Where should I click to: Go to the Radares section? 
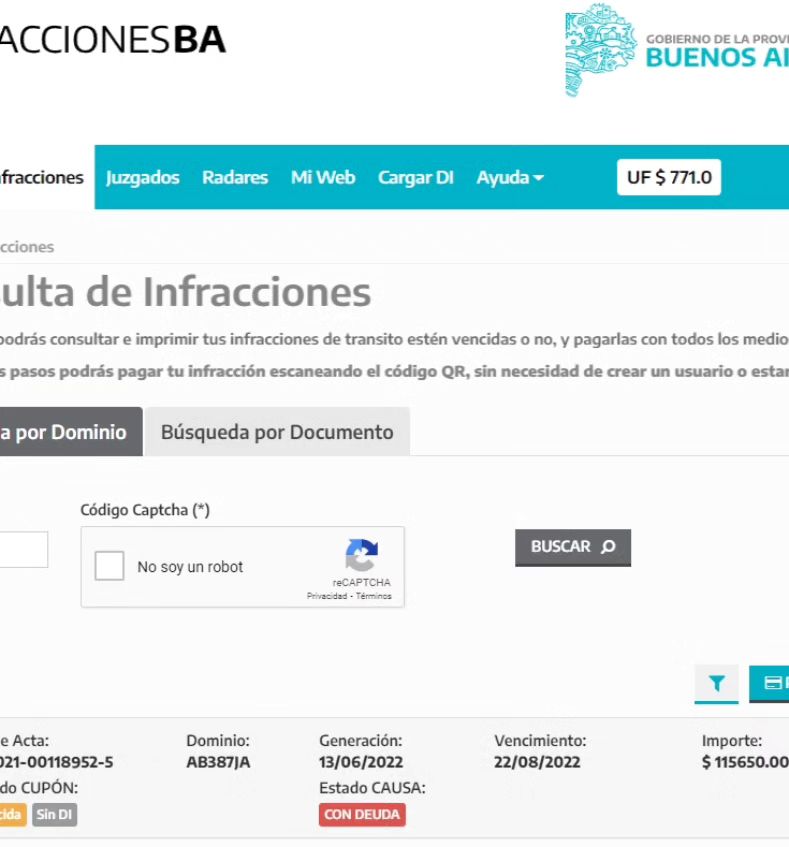tap(235, 178)
